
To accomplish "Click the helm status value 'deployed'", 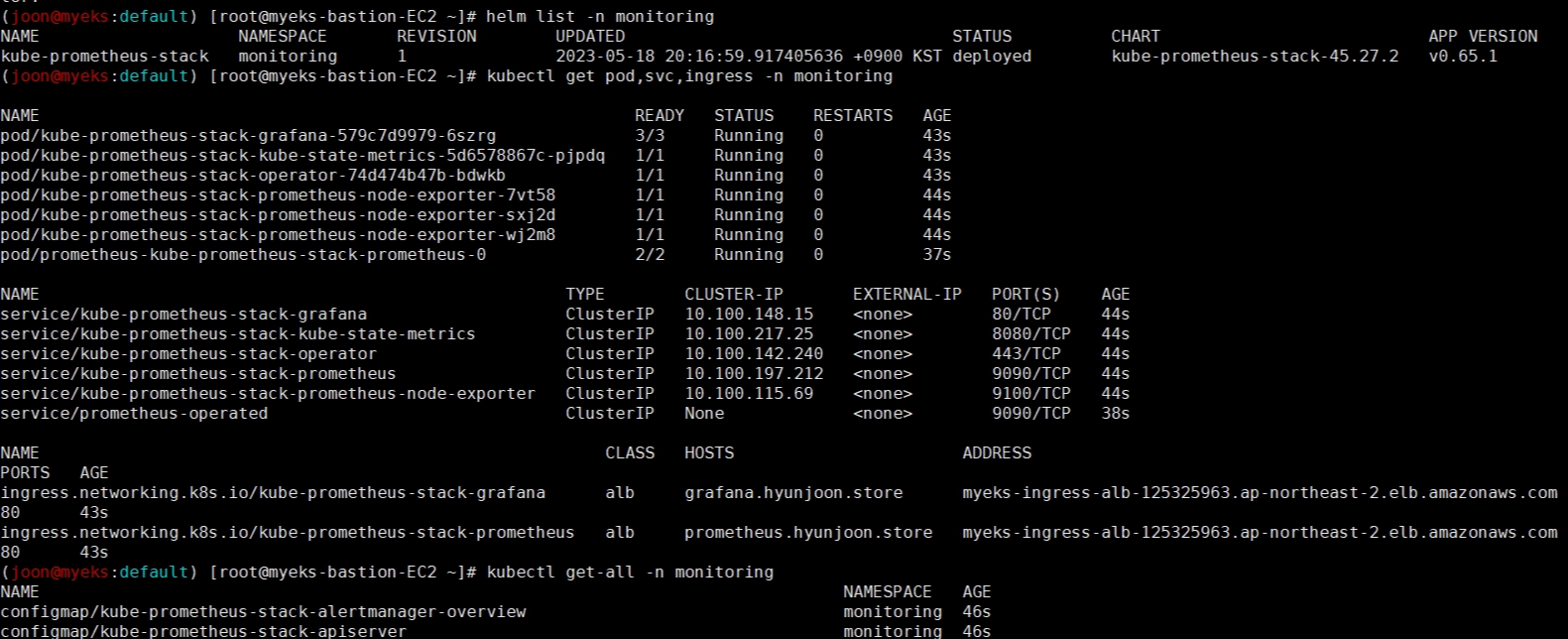I will pyautogui.click(x=992, y=56).
